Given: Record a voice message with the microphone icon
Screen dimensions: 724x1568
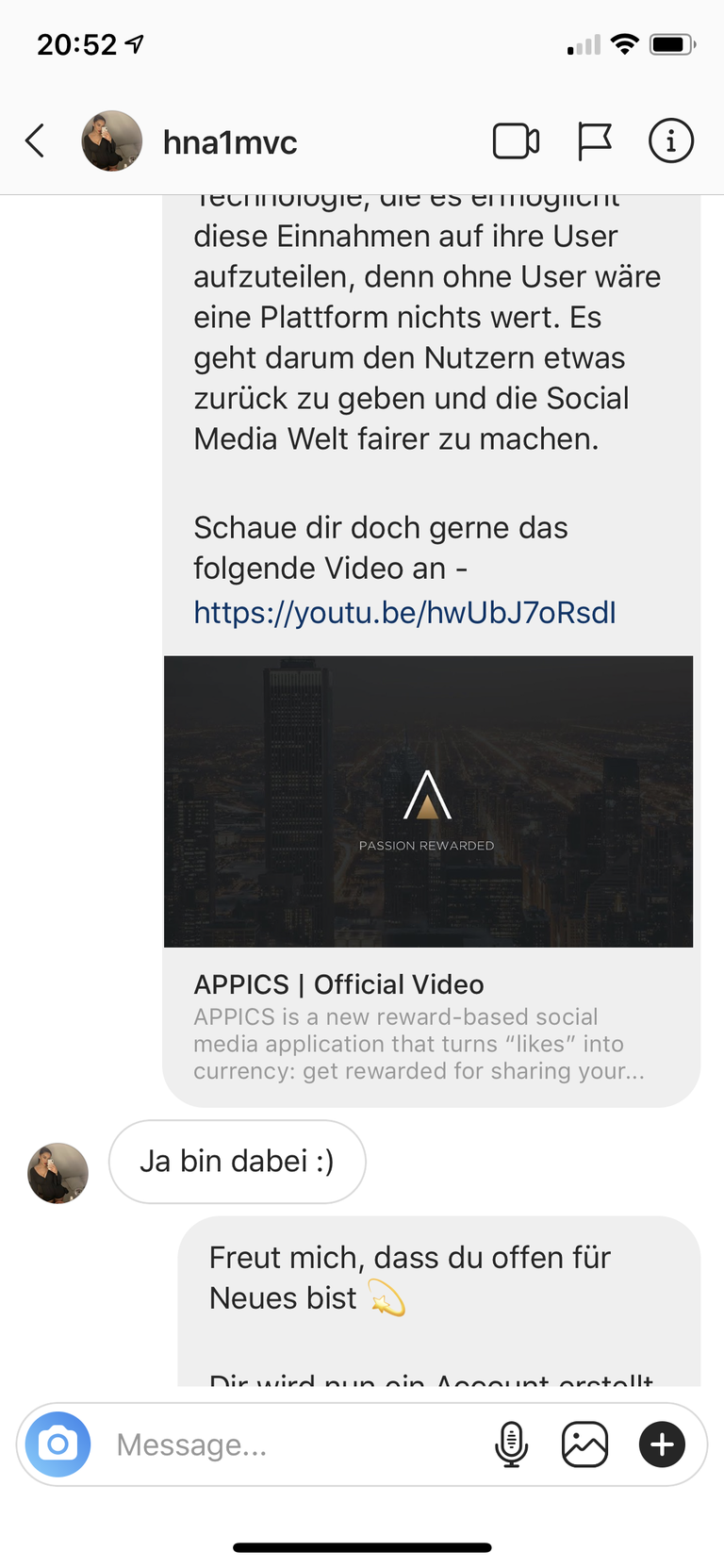Looking at the screenshot, I should coord(511,1444).
